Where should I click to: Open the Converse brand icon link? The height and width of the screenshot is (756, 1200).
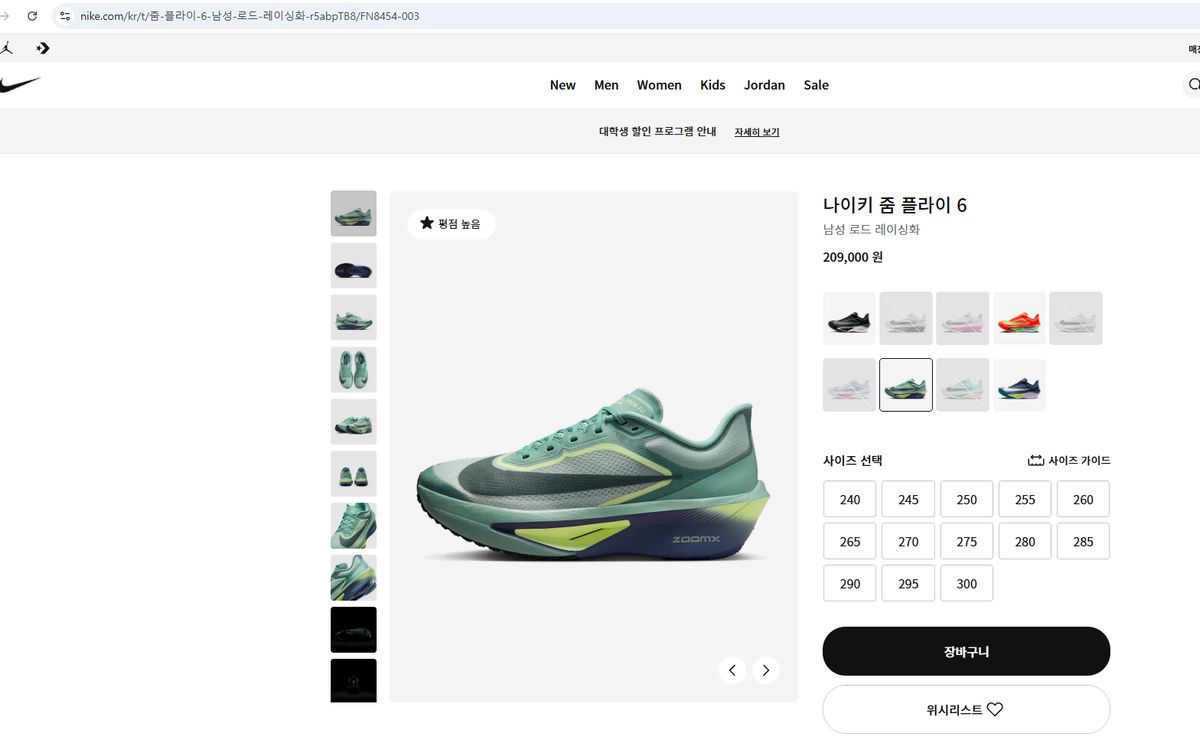coord(42,48)
